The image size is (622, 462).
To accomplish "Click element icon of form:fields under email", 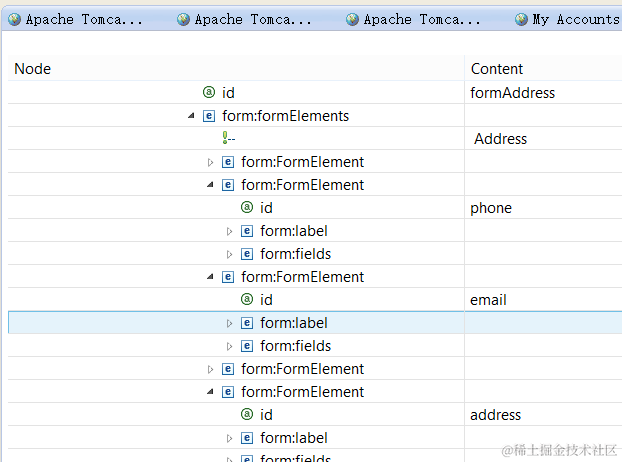I will pos(247,346).
